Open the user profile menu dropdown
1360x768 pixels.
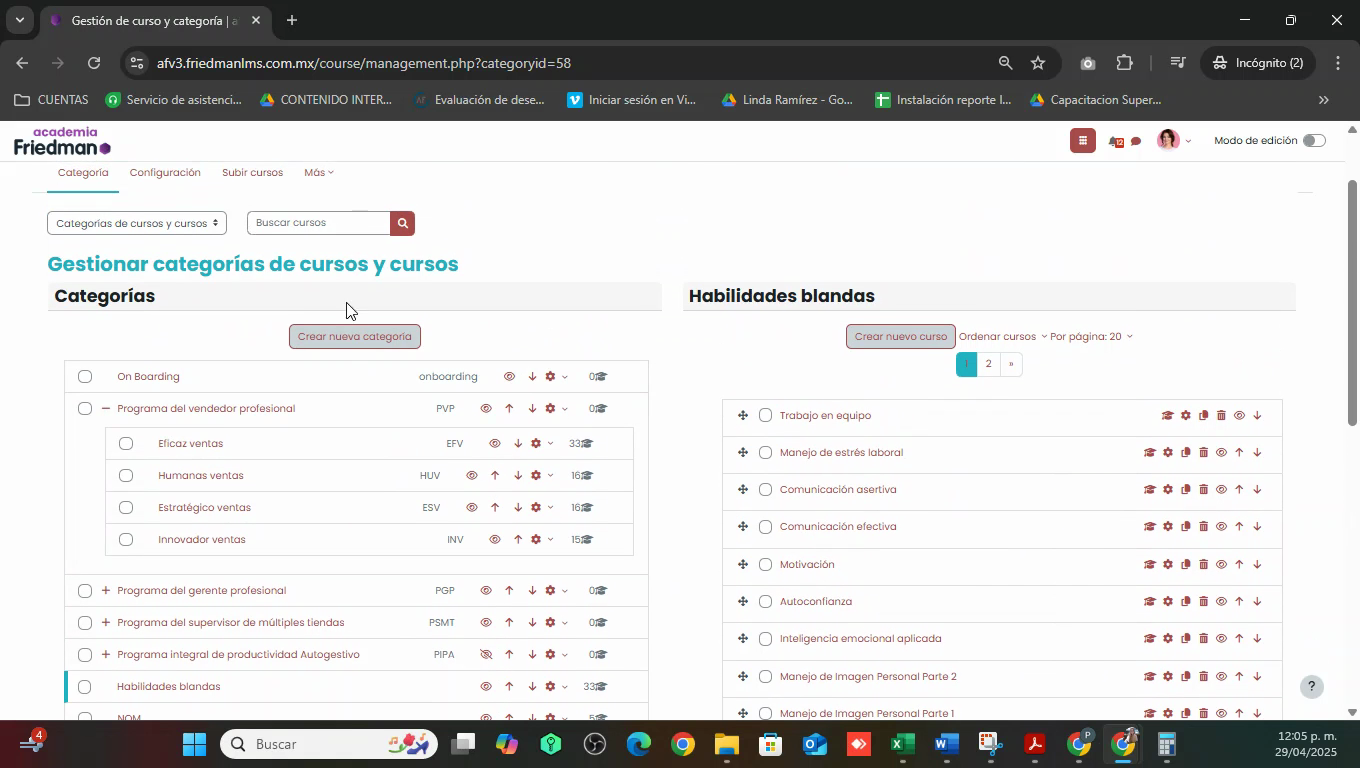point(1174,141)
